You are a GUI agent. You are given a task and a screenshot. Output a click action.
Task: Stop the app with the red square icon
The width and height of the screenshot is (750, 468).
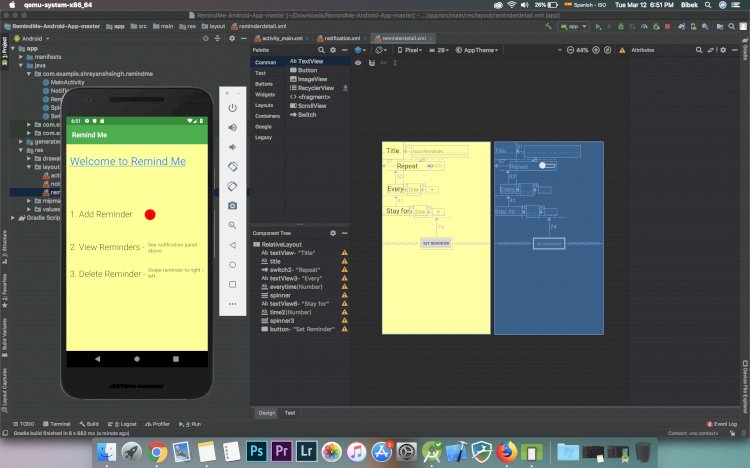(667, 27)
